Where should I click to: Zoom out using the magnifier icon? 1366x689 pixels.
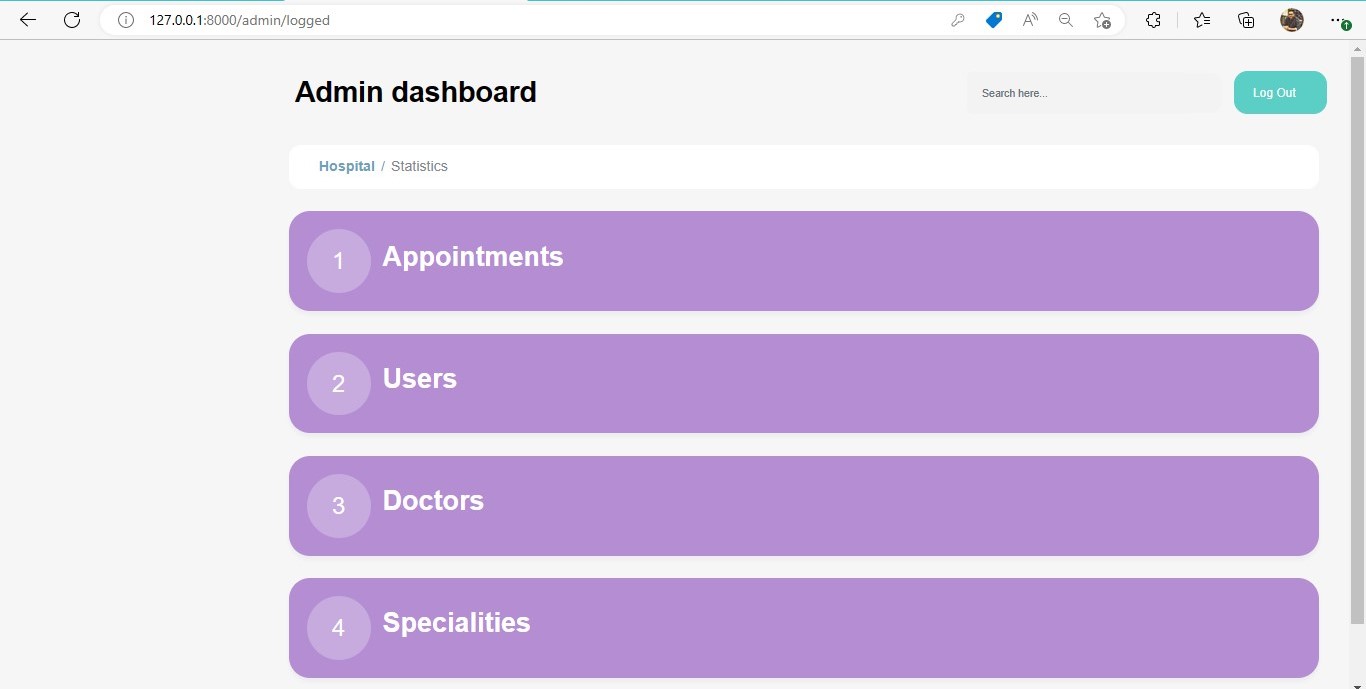tap(1065, 19)
